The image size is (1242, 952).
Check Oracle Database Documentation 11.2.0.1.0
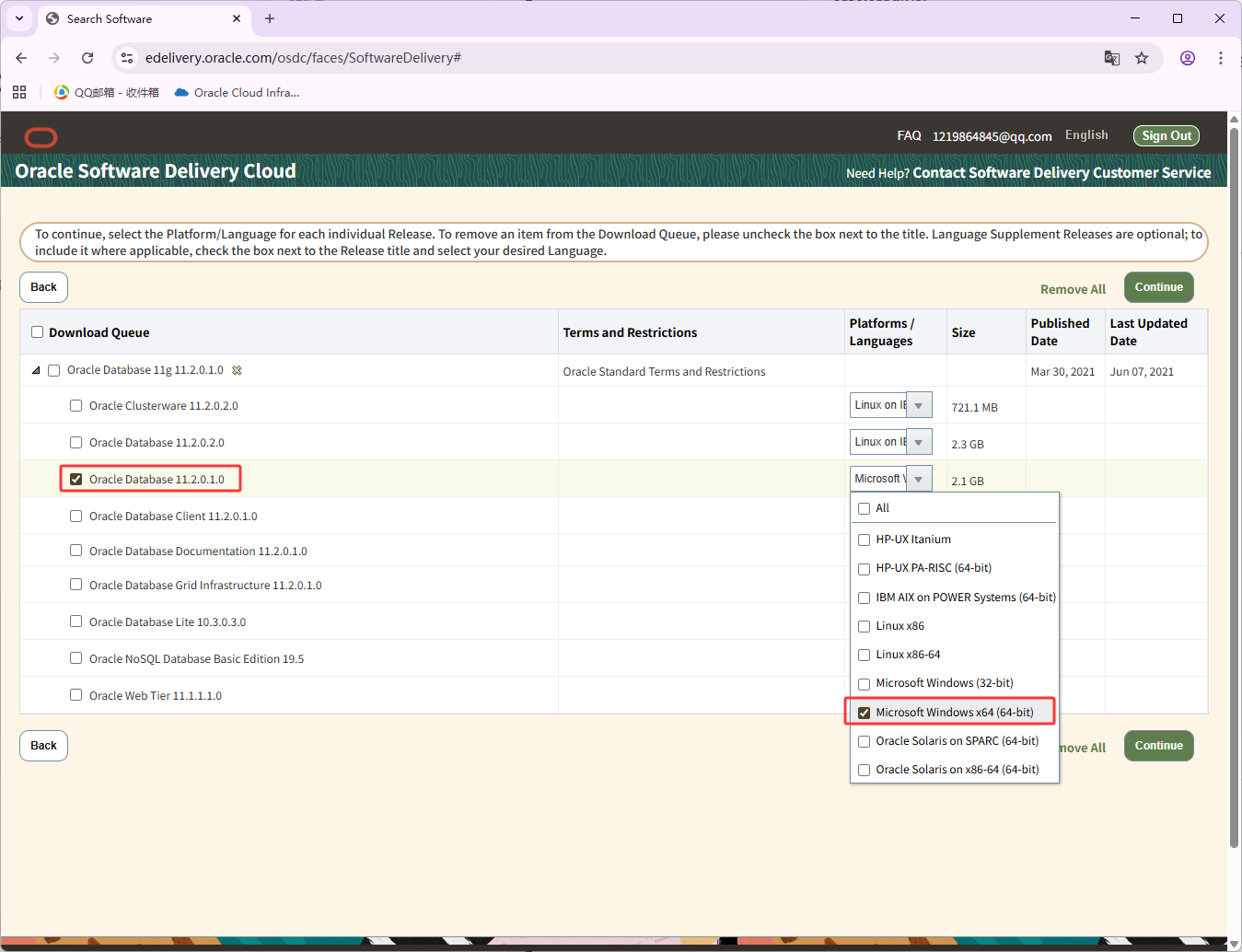(76, 551)
